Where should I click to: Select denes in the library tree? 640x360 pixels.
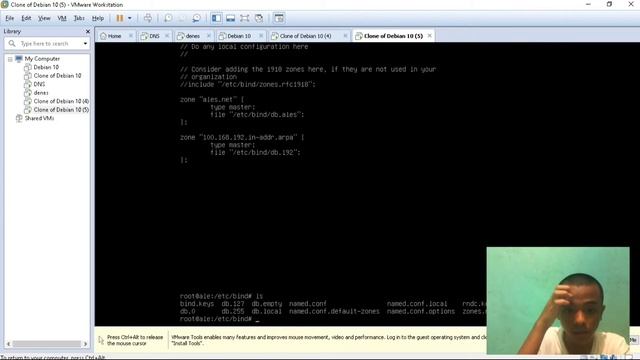41,93
